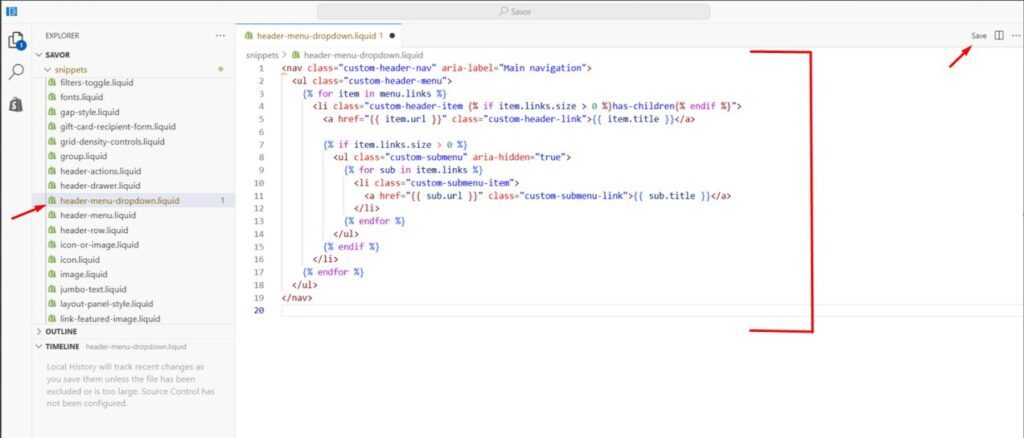Open the Explorer view in activity bar
The image size is (1024, 438).
tap(16, 41)
